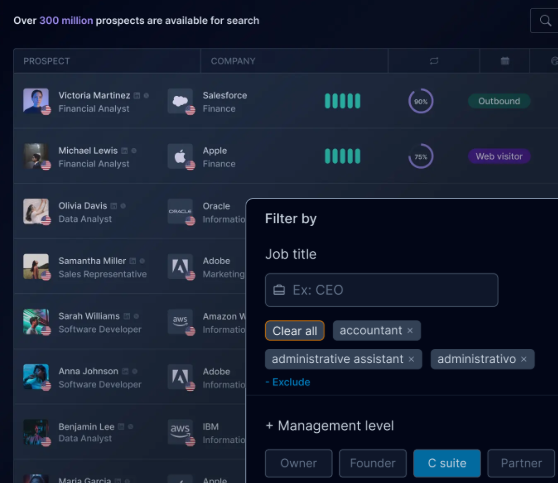Viewport: 558px width, 483px height.
Task: Click Olivia Davis's avatar
Action: click(x=36, y=211)
